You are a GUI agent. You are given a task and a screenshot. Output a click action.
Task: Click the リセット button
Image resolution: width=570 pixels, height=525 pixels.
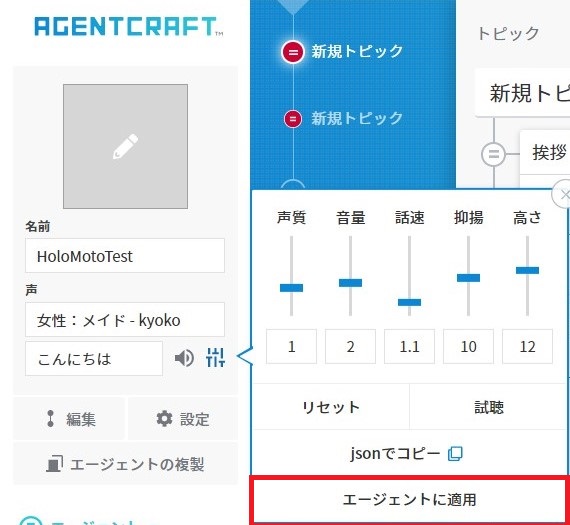click(x=331, y=407)
